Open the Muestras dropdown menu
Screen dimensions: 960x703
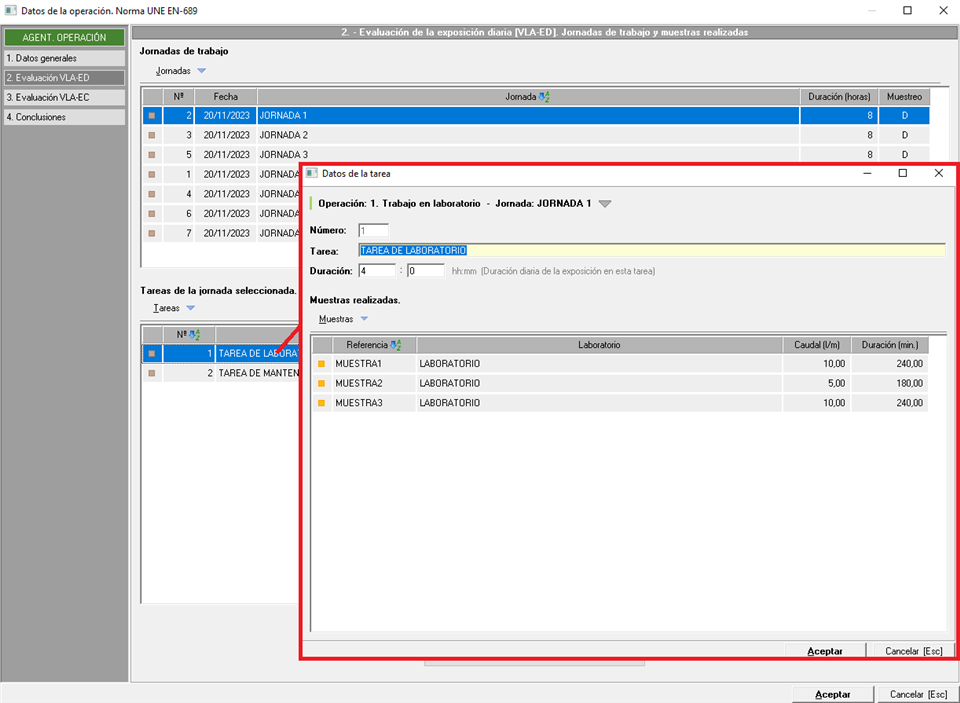click(343, 319)
